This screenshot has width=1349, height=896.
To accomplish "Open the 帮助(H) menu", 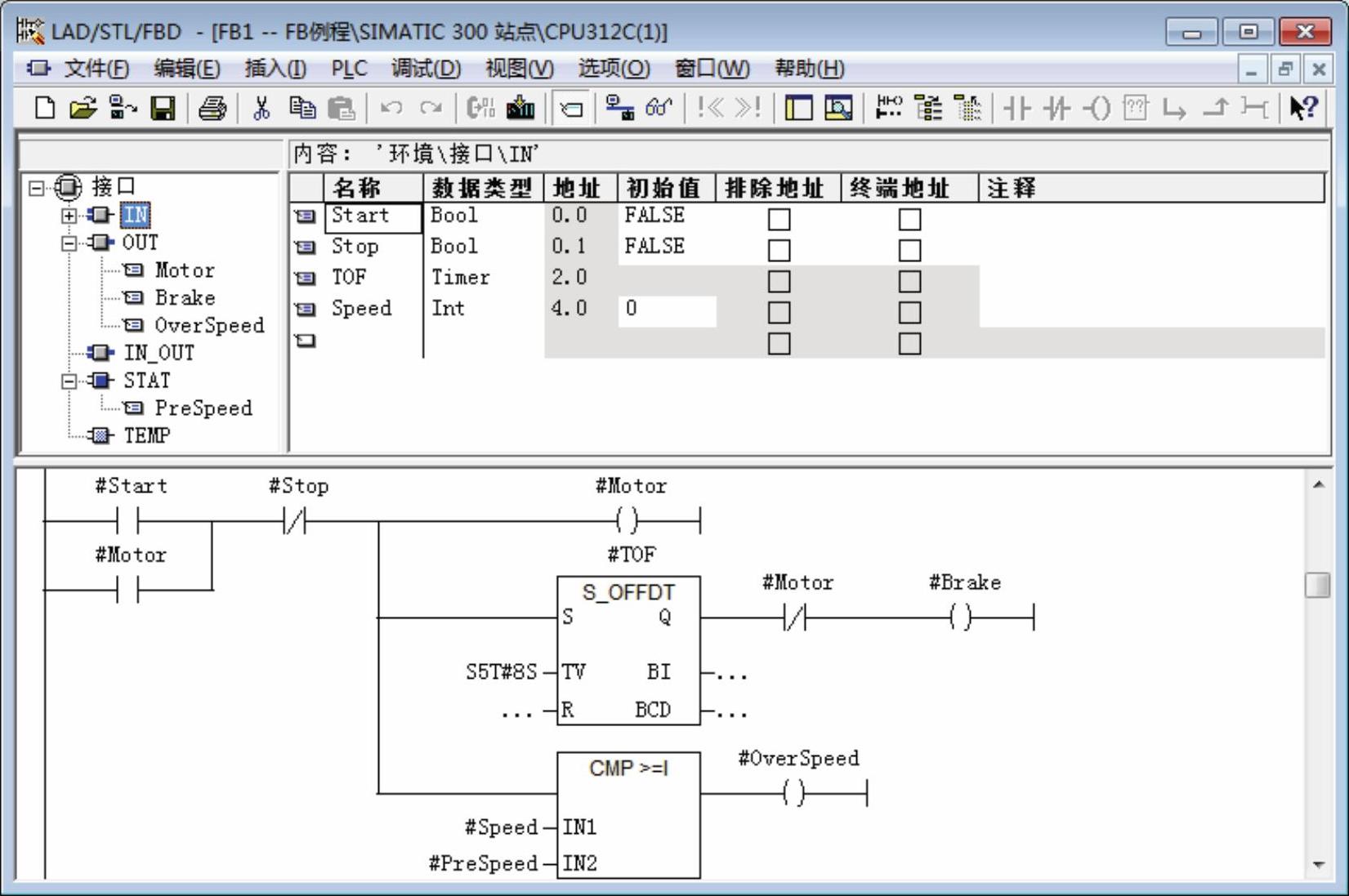I will [x=810, y=69].
